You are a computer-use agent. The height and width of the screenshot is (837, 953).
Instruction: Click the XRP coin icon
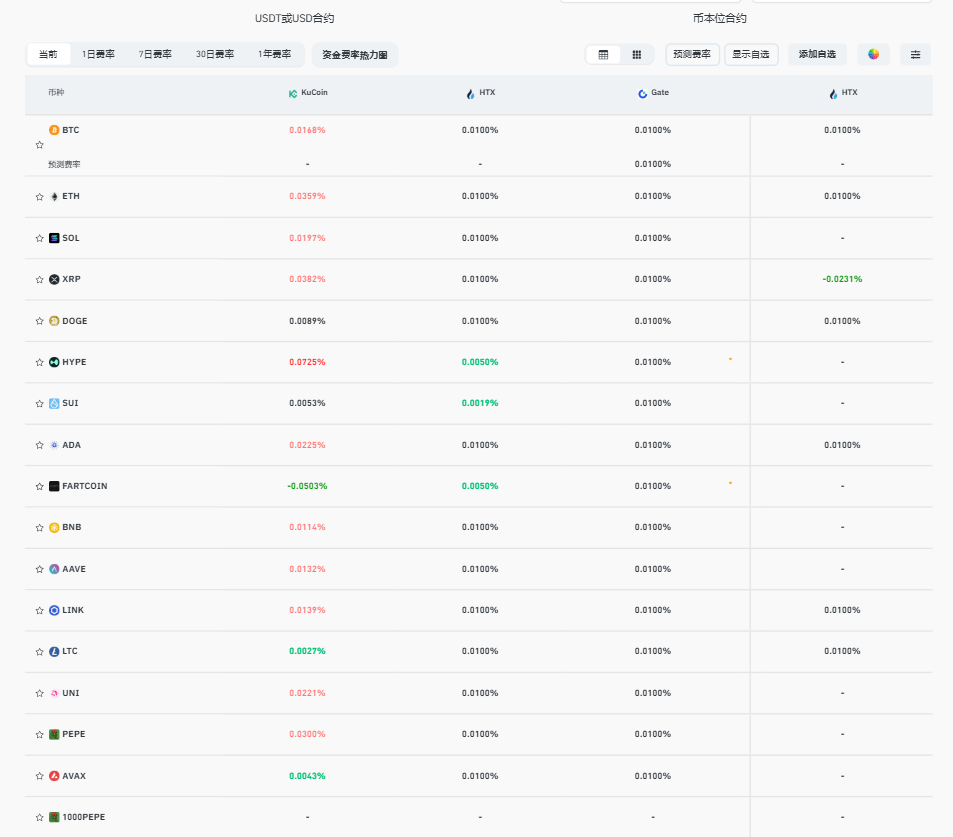(x=54, y=280)
